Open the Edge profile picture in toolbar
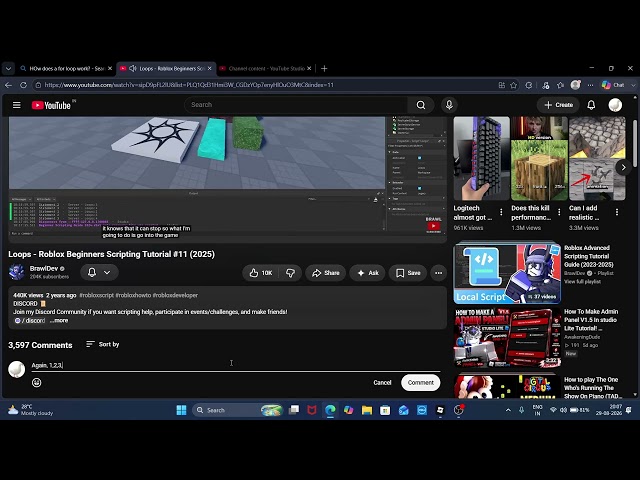The image size is (640, 480). [576, 85]
